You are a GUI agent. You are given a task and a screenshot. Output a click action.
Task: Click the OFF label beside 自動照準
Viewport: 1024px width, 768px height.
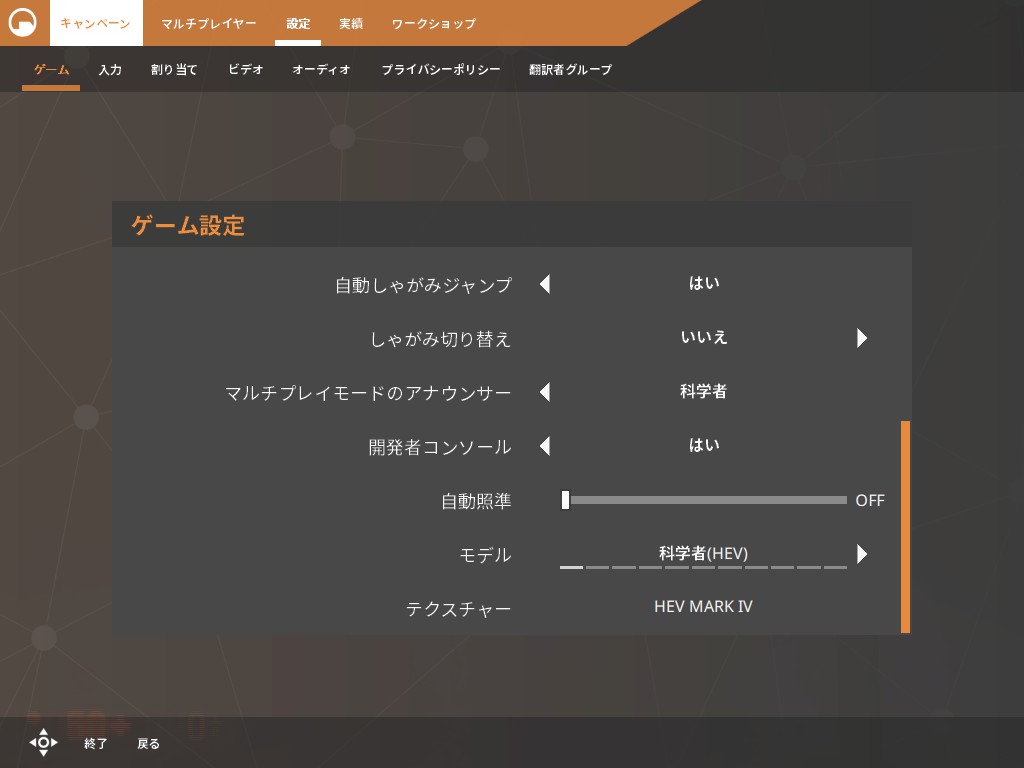[870, 500]
